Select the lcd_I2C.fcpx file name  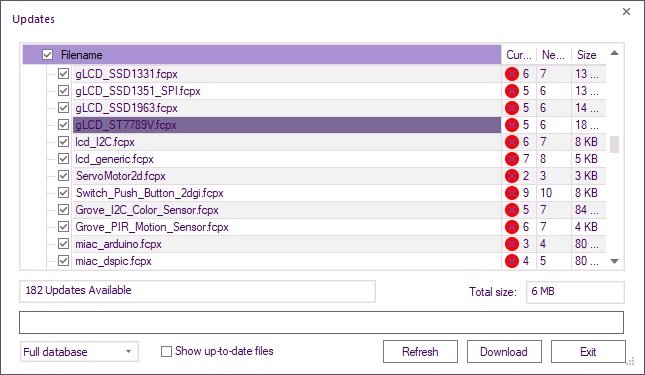pyautogui.click(x=105, y=142)
